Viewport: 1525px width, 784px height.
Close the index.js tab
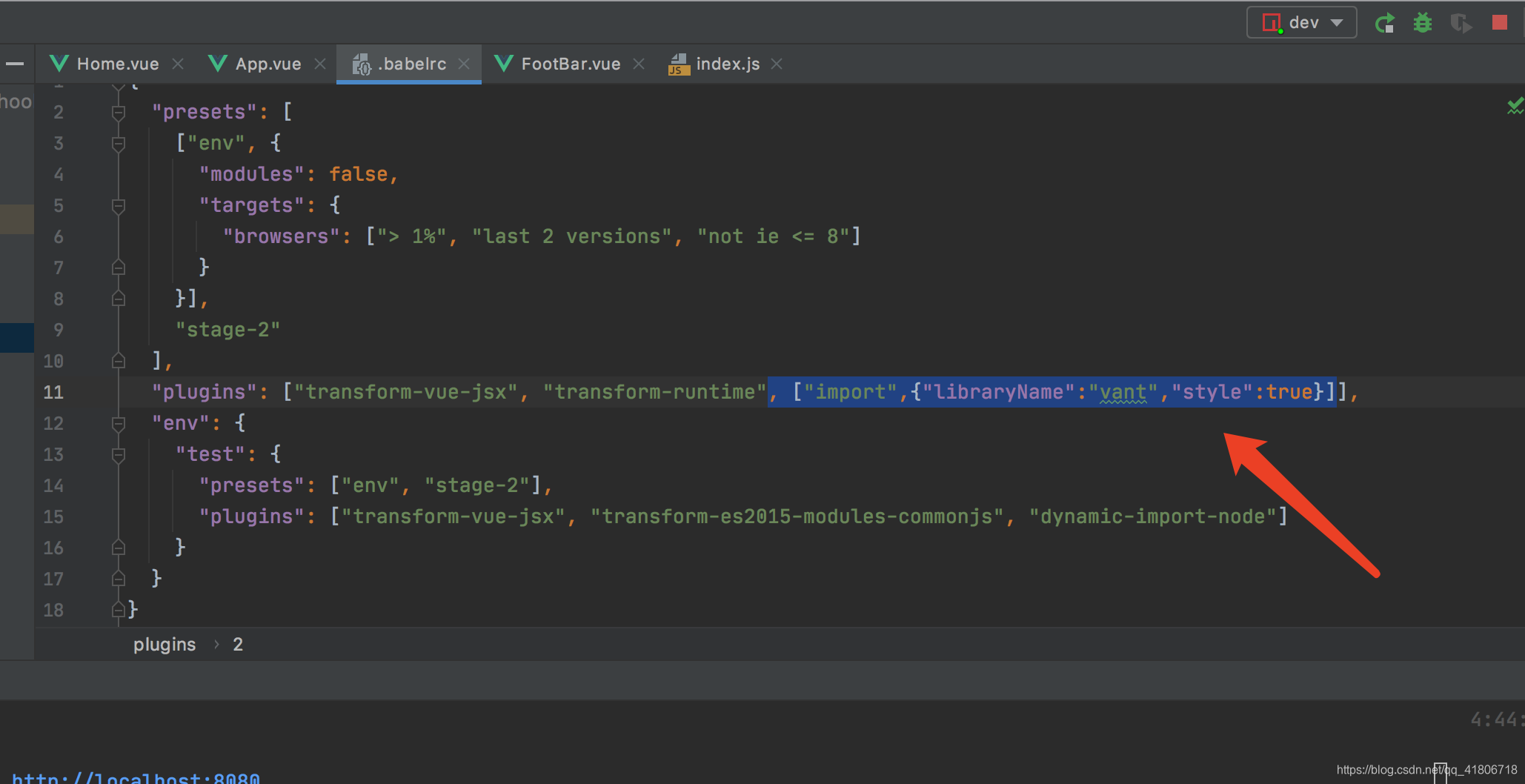tap(777, 64)
